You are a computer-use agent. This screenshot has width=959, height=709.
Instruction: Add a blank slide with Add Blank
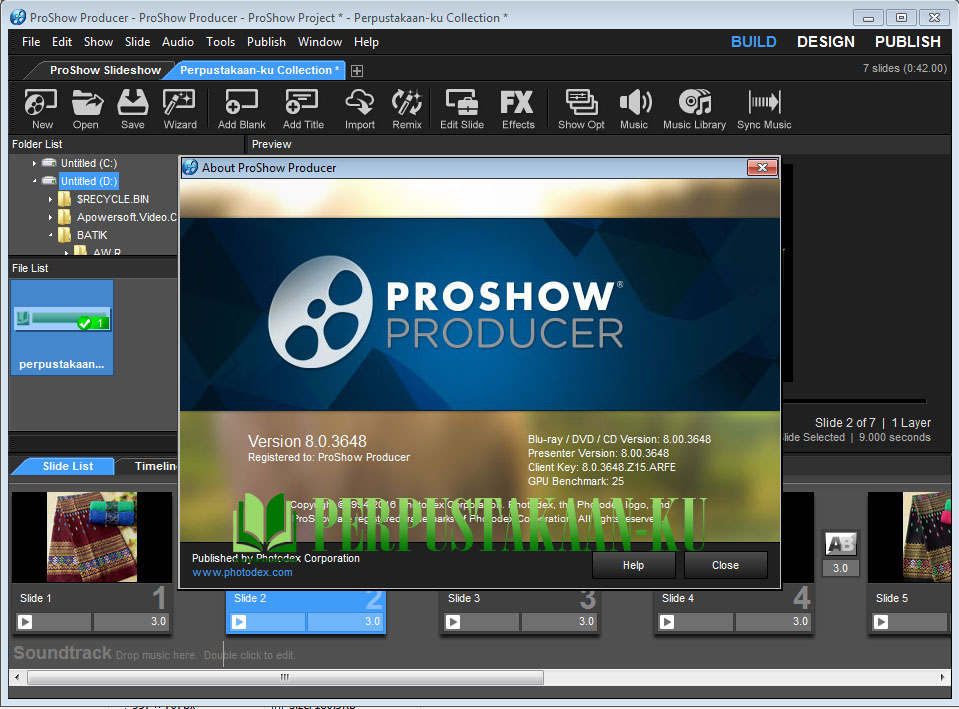click(x=242, y=109)
